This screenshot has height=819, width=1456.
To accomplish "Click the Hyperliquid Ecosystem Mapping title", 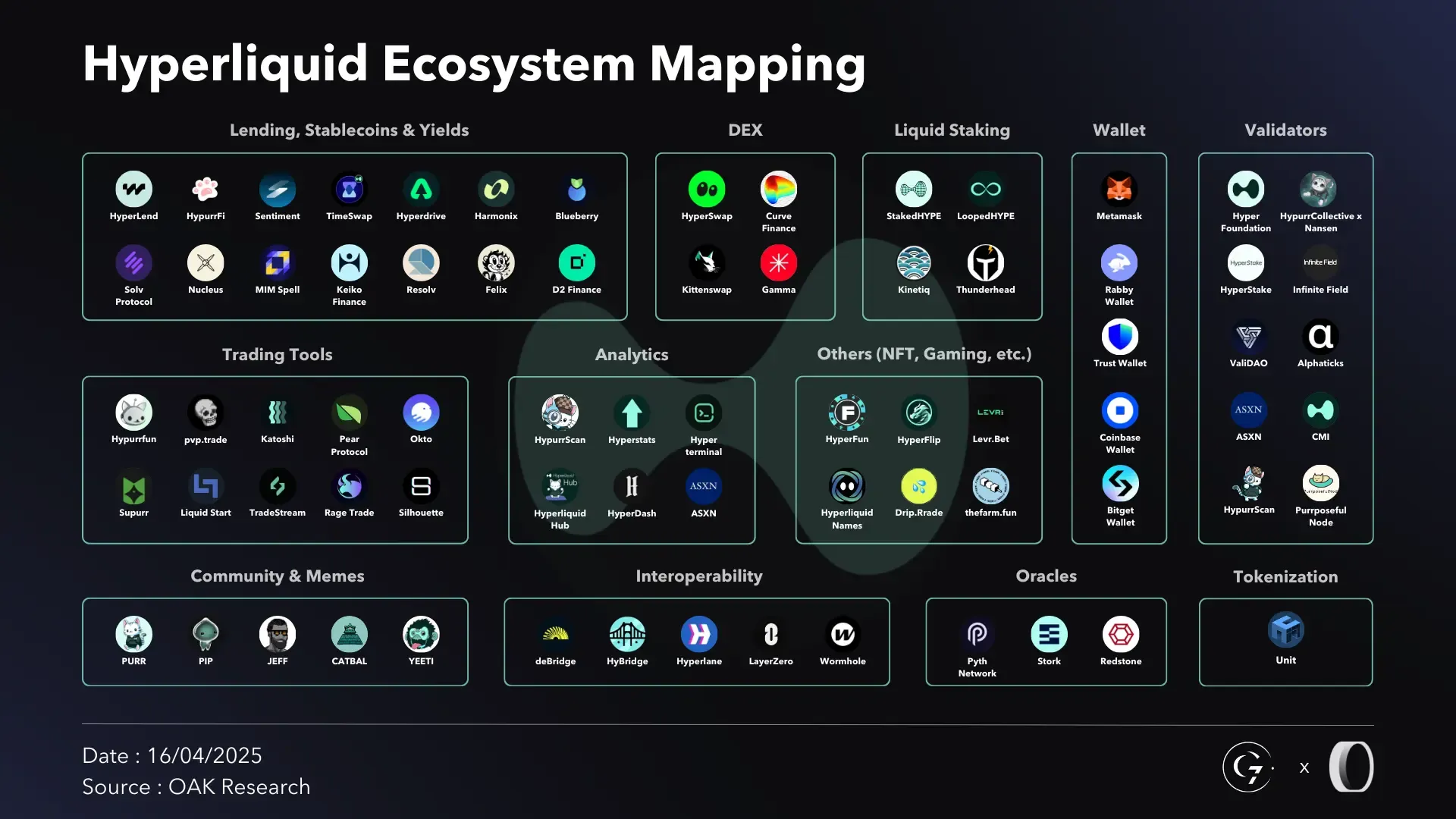I will [473, 64].
